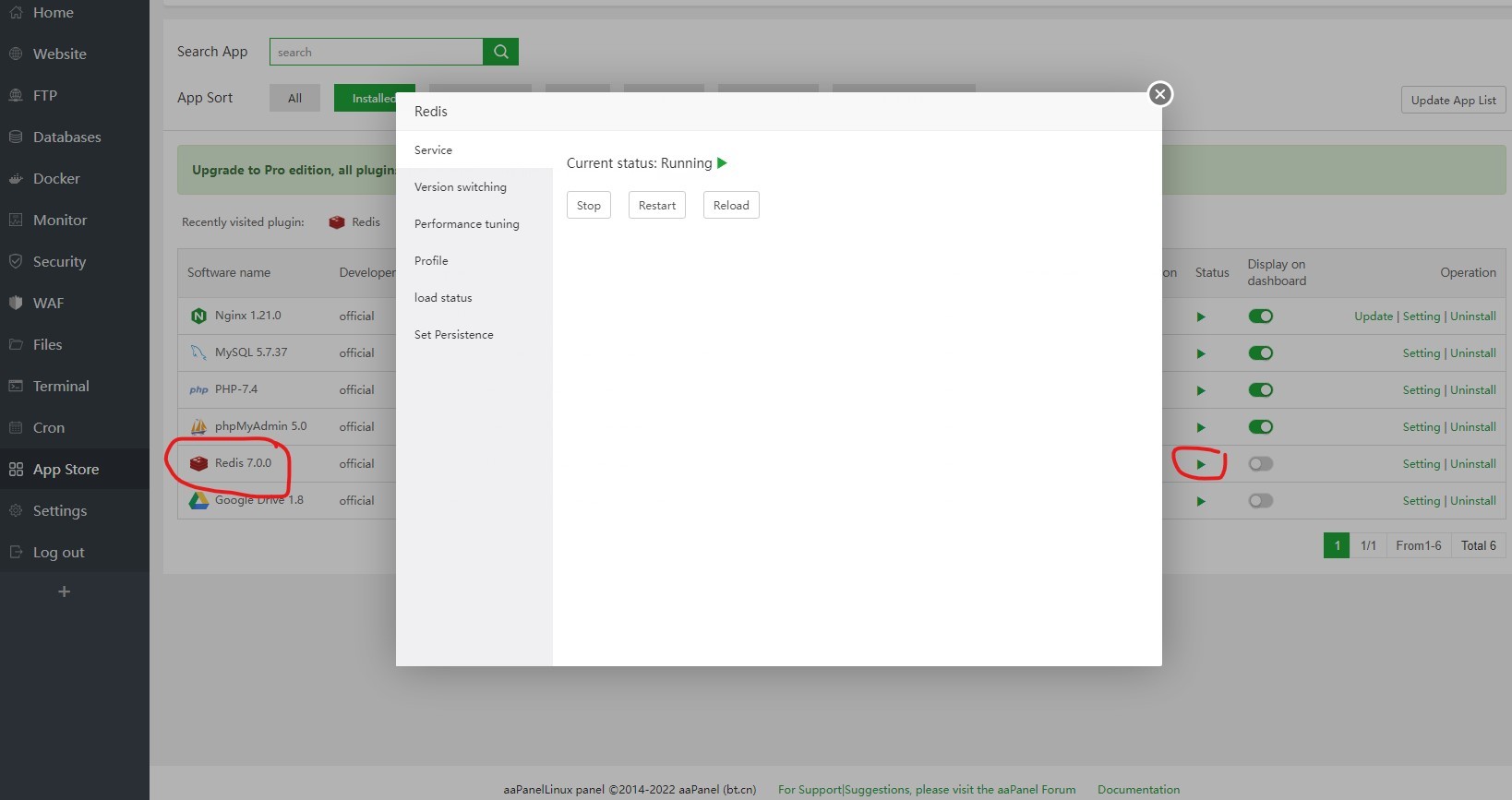Open Set Persistence tab
Screen dimensions: 1512x800
pos(474,334)
